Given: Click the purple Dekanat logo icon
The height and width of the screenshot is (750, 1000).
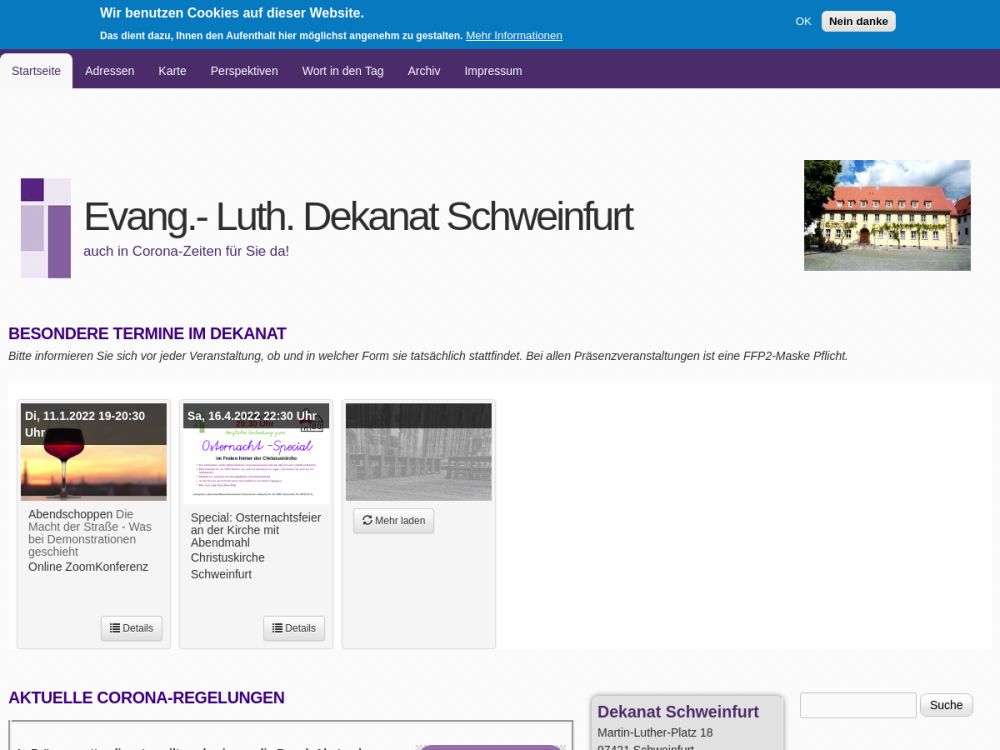Looking at the screenshot, I should (x=46, y=228).
